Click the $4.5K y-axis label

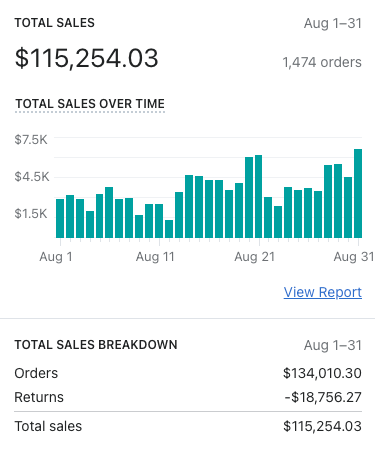pyautogui.click(x=32, y=176)
